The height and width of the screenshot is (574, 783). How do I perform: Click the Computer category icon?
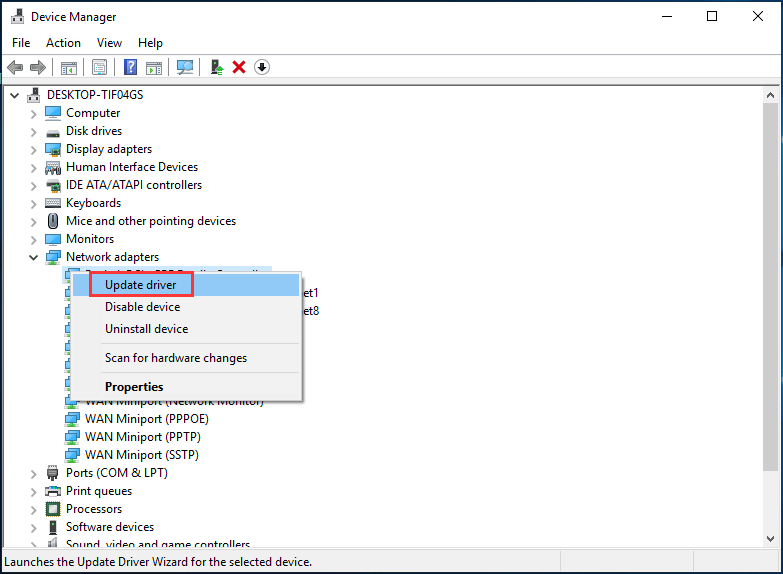53,113
